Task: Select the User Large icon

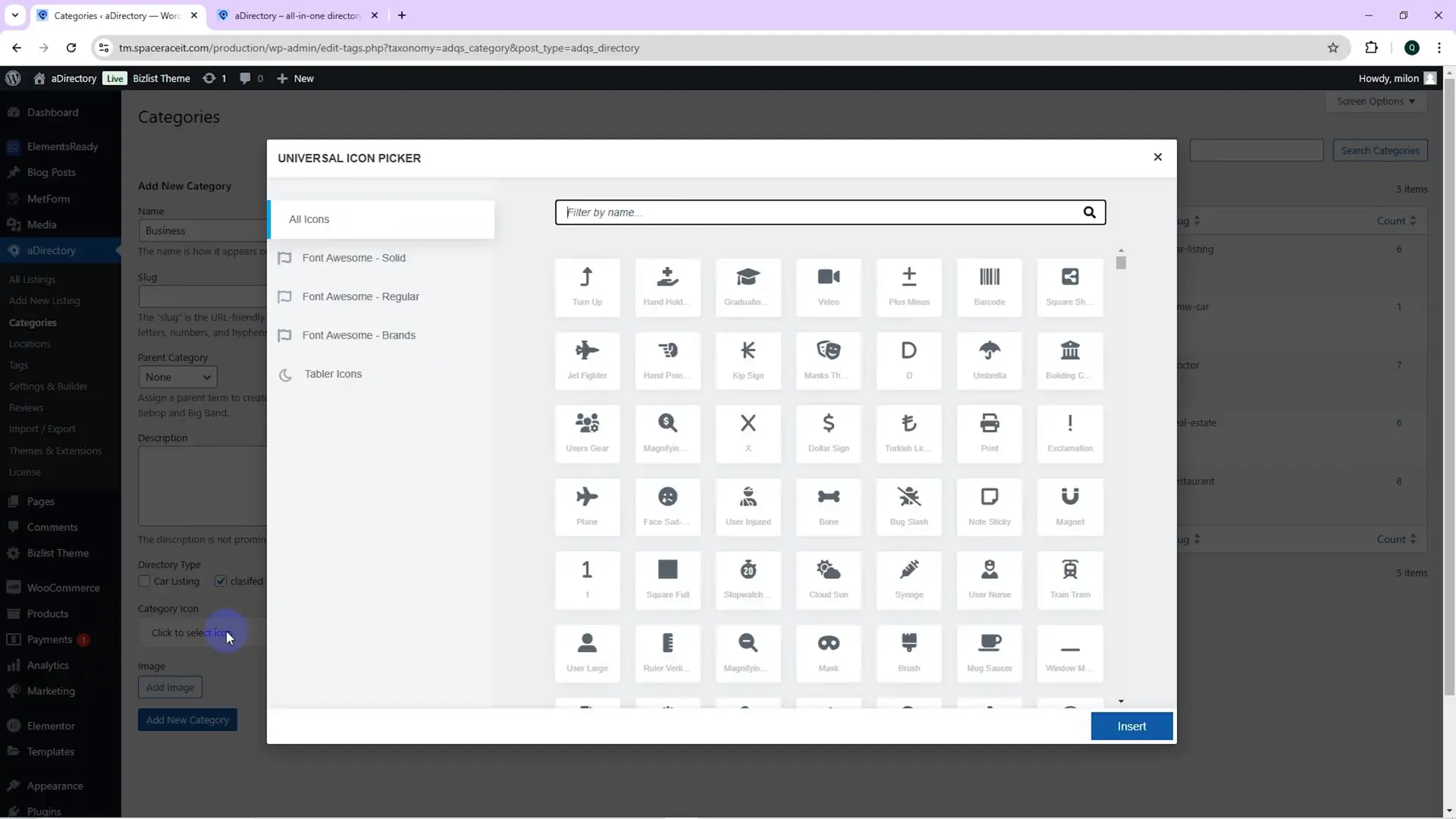Action: point(587,654)
